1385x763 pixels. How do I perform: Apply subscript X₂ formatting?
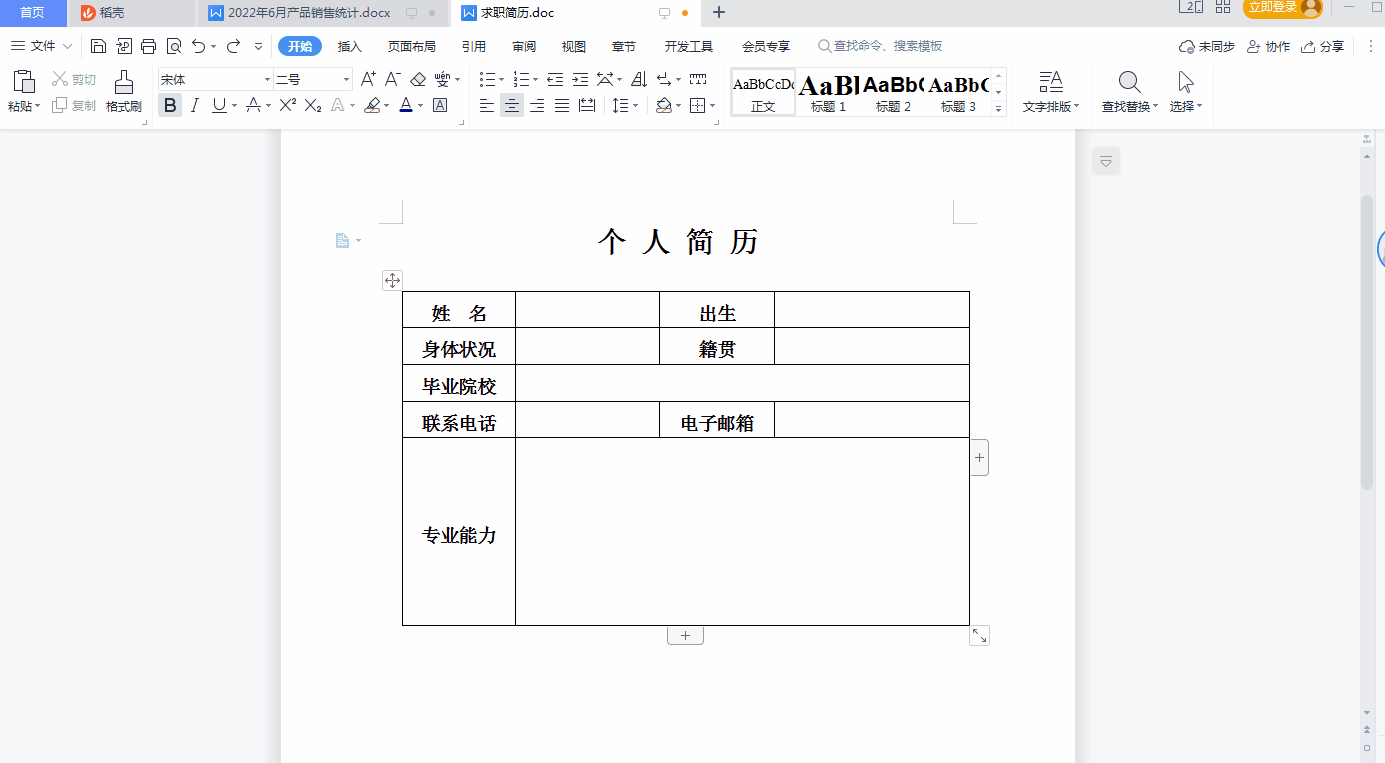pos(313,105)
